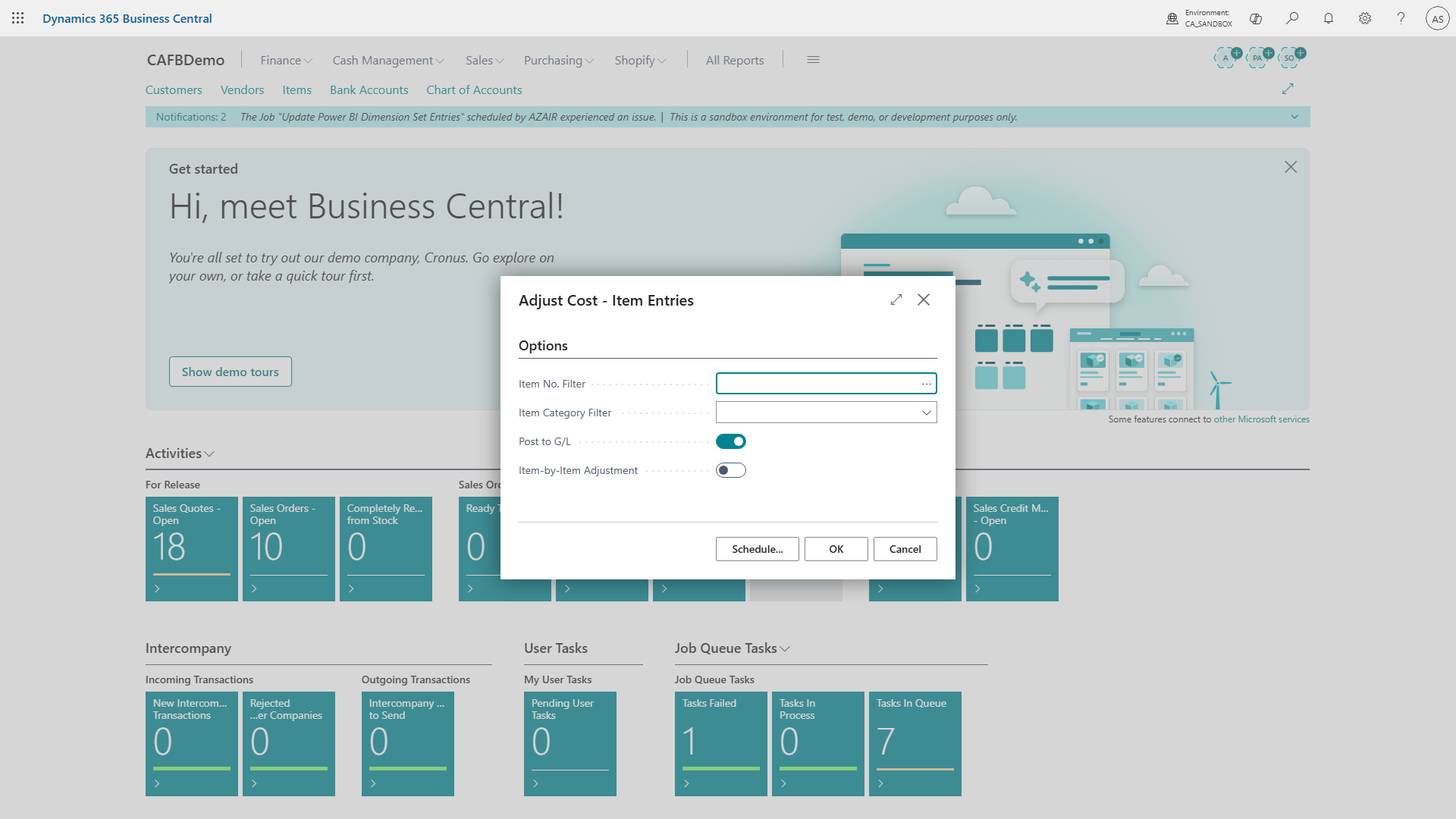Click the Copilot icon in header
Screen dimensions: 1456x819
[x=1256, y=18]
